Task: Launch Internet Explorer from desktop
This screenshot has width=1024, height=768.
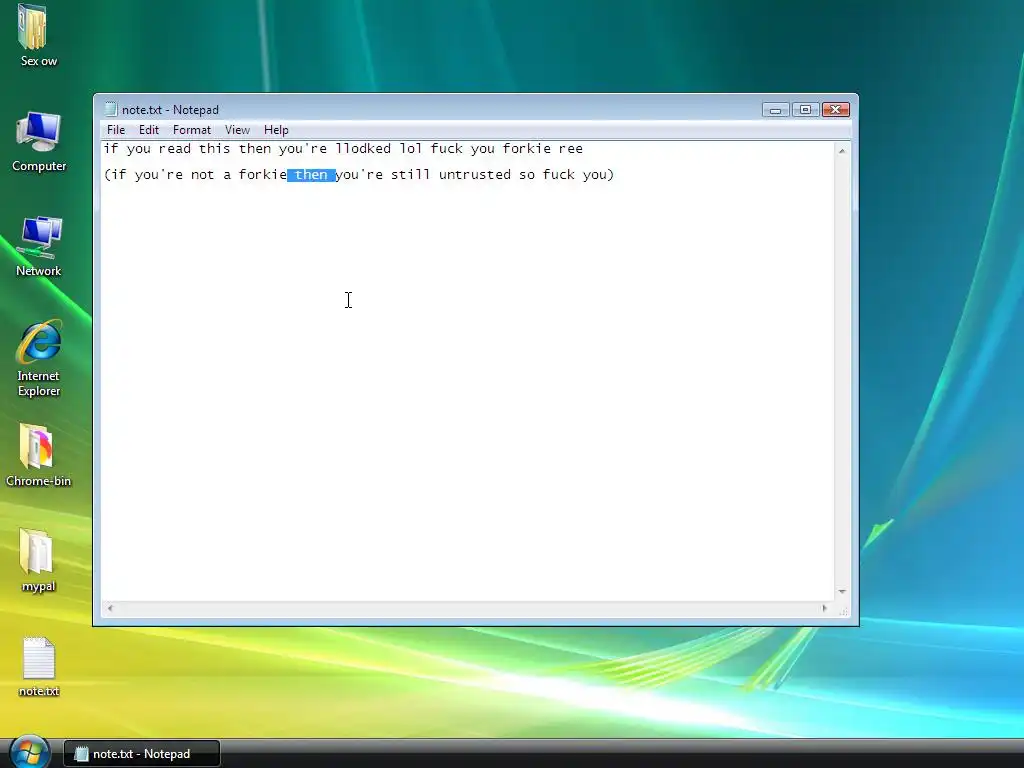Action: pyautogui.click(x=39, y=359)
